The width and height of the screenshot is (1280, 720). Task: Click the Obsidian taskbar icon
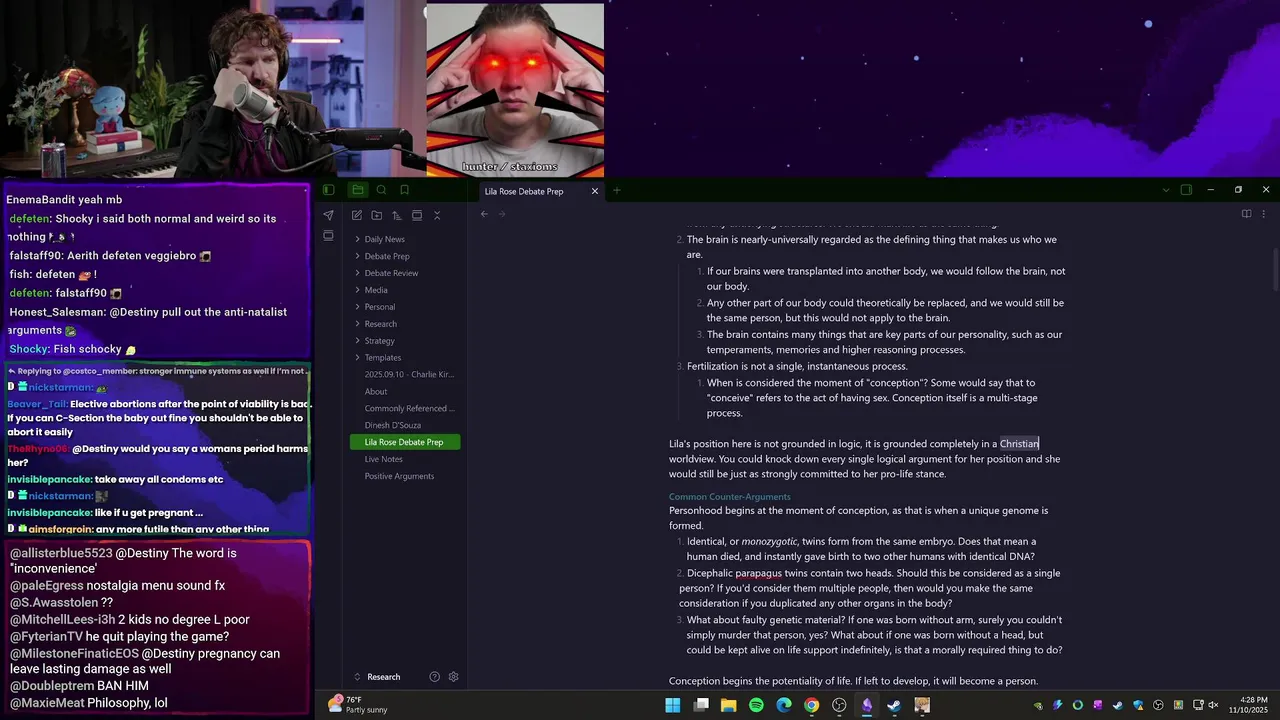tap(867, 705)
